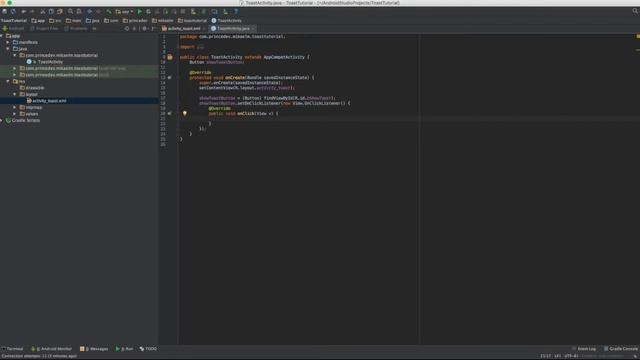Click the Undo arrow icon
This screenshot has width=640, height=360.
coord(24,11)
